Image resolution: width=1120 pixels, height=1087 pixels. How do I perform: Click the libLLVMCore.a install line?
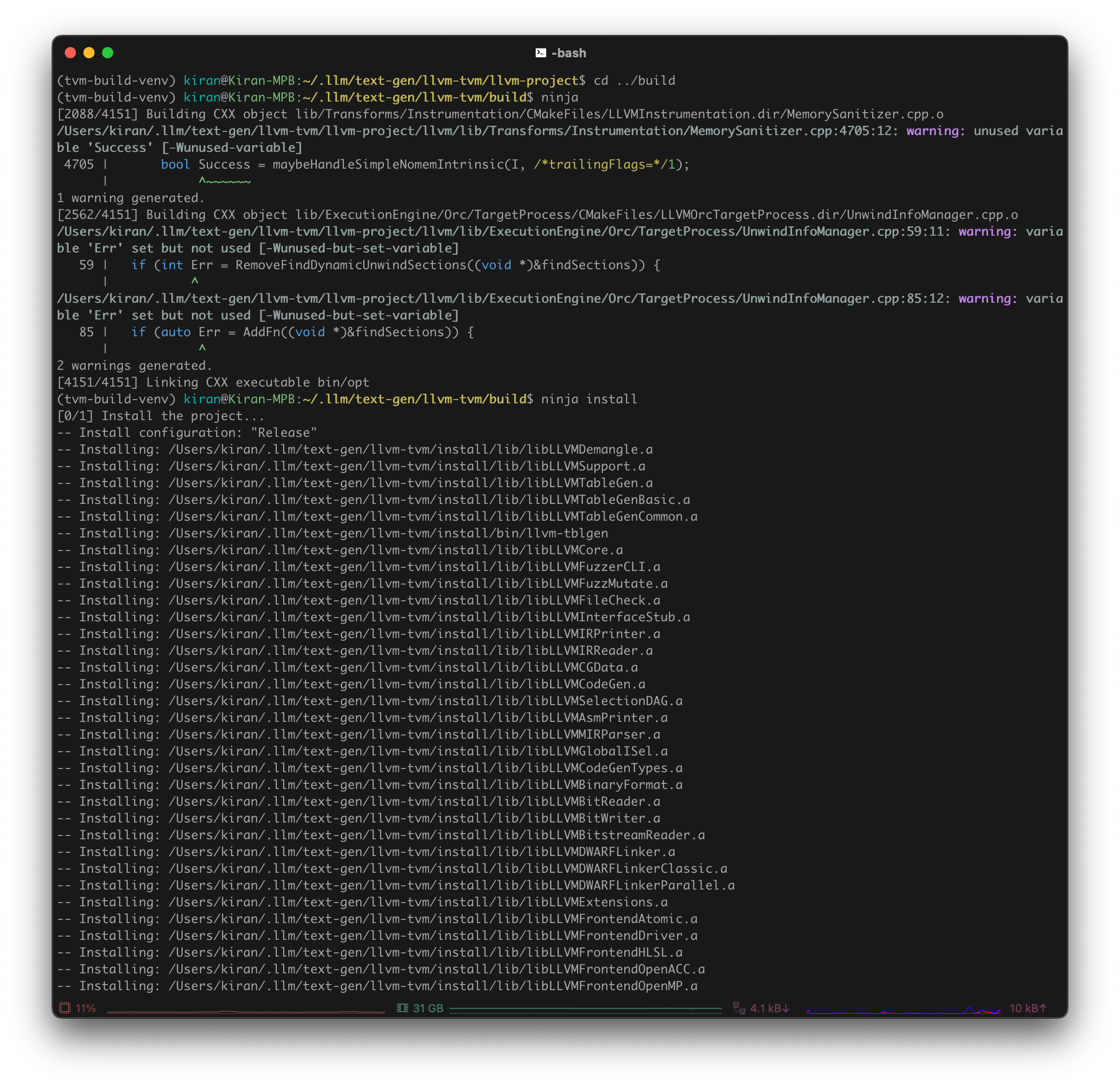pyautogui.click(x=340, y=550)
